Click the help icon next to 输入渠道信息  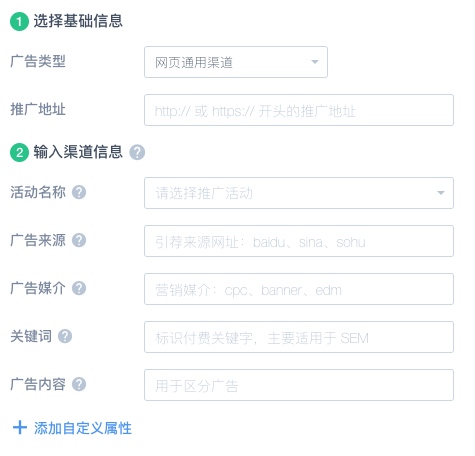pyautogui.click(x=137, y=152)
